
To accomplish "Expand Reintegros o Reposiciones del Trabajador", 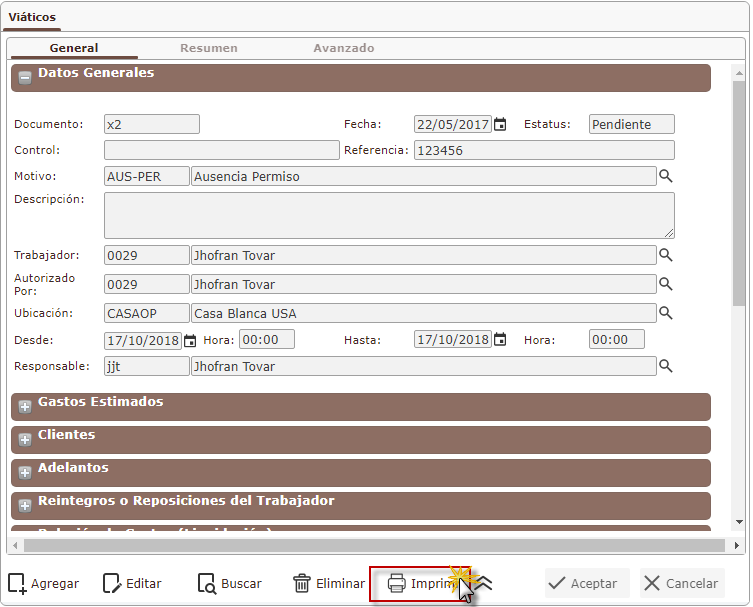I will pos(25,506).
